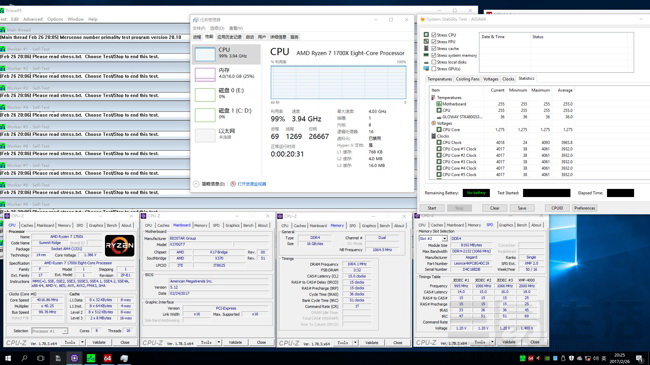This screenshot has height=365, width=650.
Task: Click Stress FPU icon in AIDA64
Action: pyautogui.click(x=426, y=41)
